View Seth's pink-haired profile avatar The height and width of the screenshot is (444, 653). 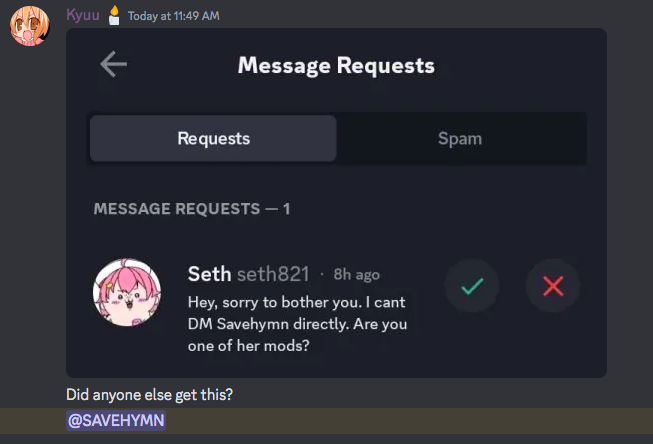click(127, 292)
